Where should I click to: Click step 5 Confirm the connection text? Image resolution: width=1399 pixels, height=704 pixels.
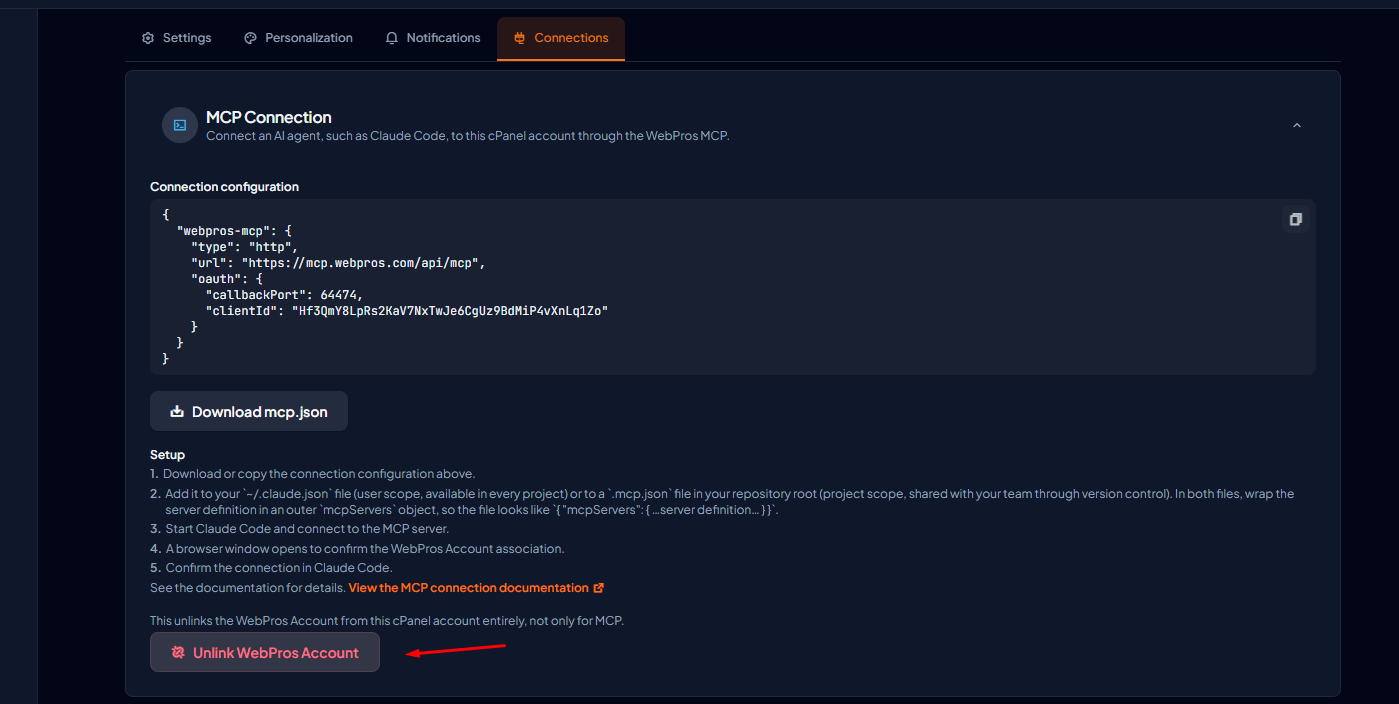coord(279,568)
